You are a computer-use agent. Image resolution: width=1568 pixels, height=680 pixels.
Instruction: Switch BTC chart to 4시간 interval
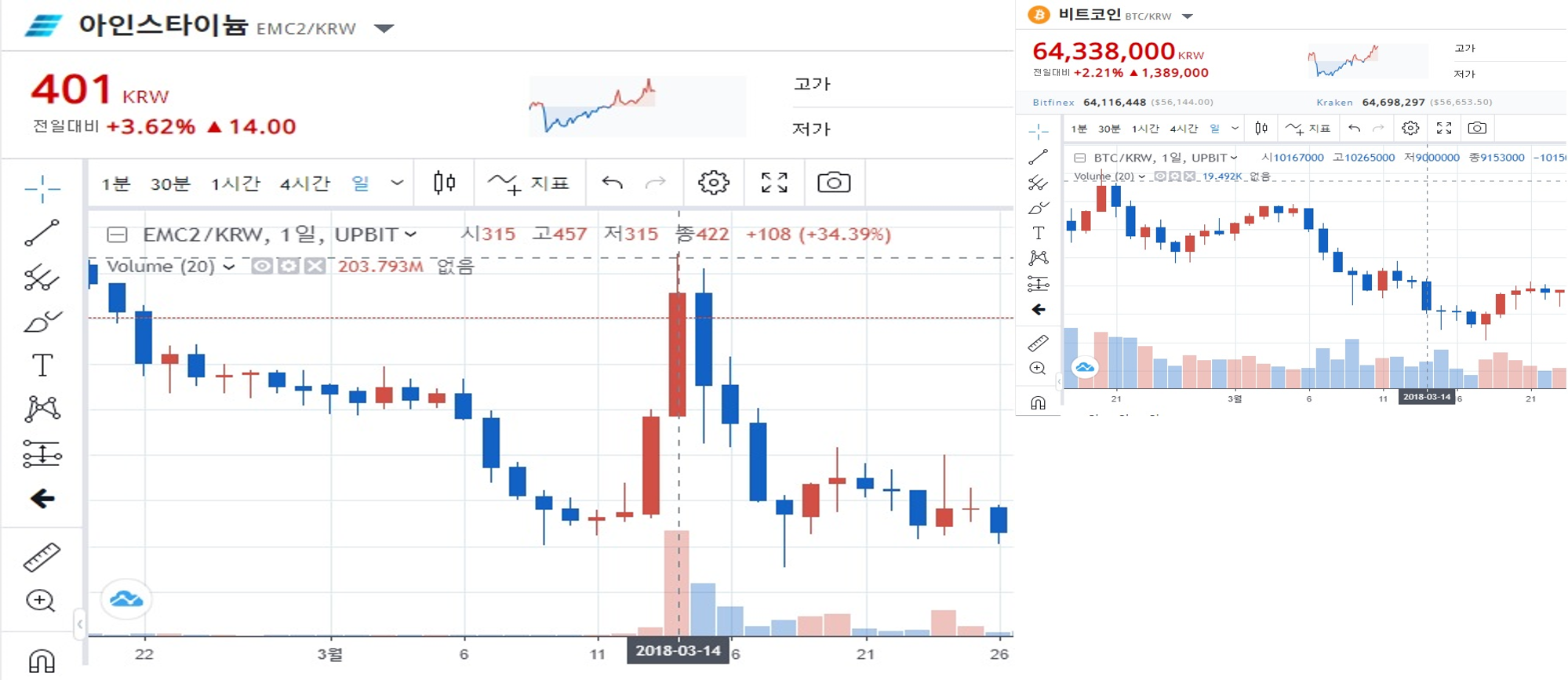(1184, 129)
